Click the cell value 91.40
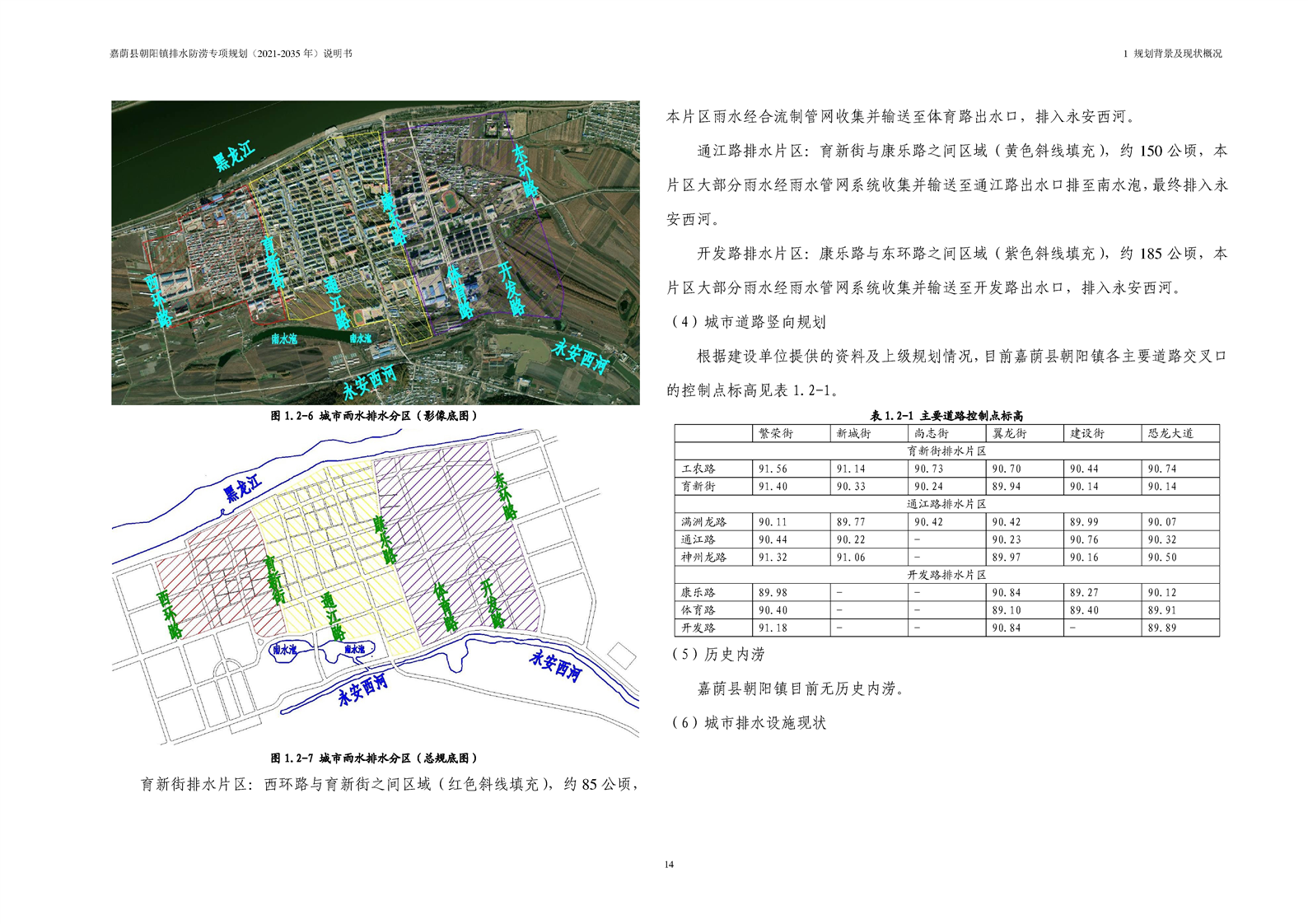 coord(773,487)
